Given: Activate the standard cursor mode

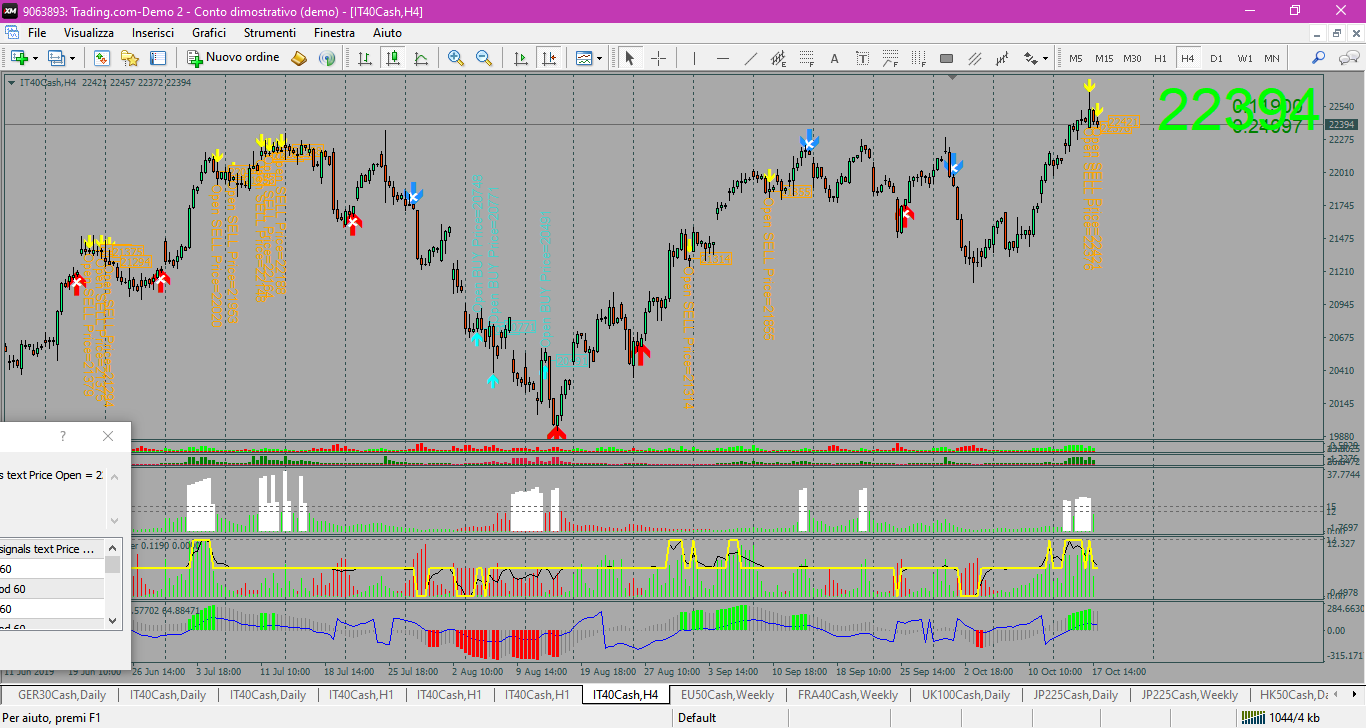Looking at the screenshot, I should [x=630, y=58].
